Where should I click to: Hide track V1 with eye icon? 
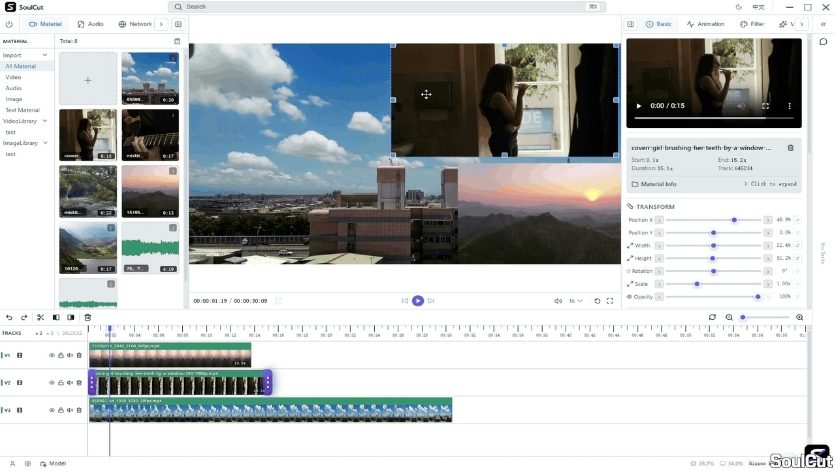tap(52, 355)
